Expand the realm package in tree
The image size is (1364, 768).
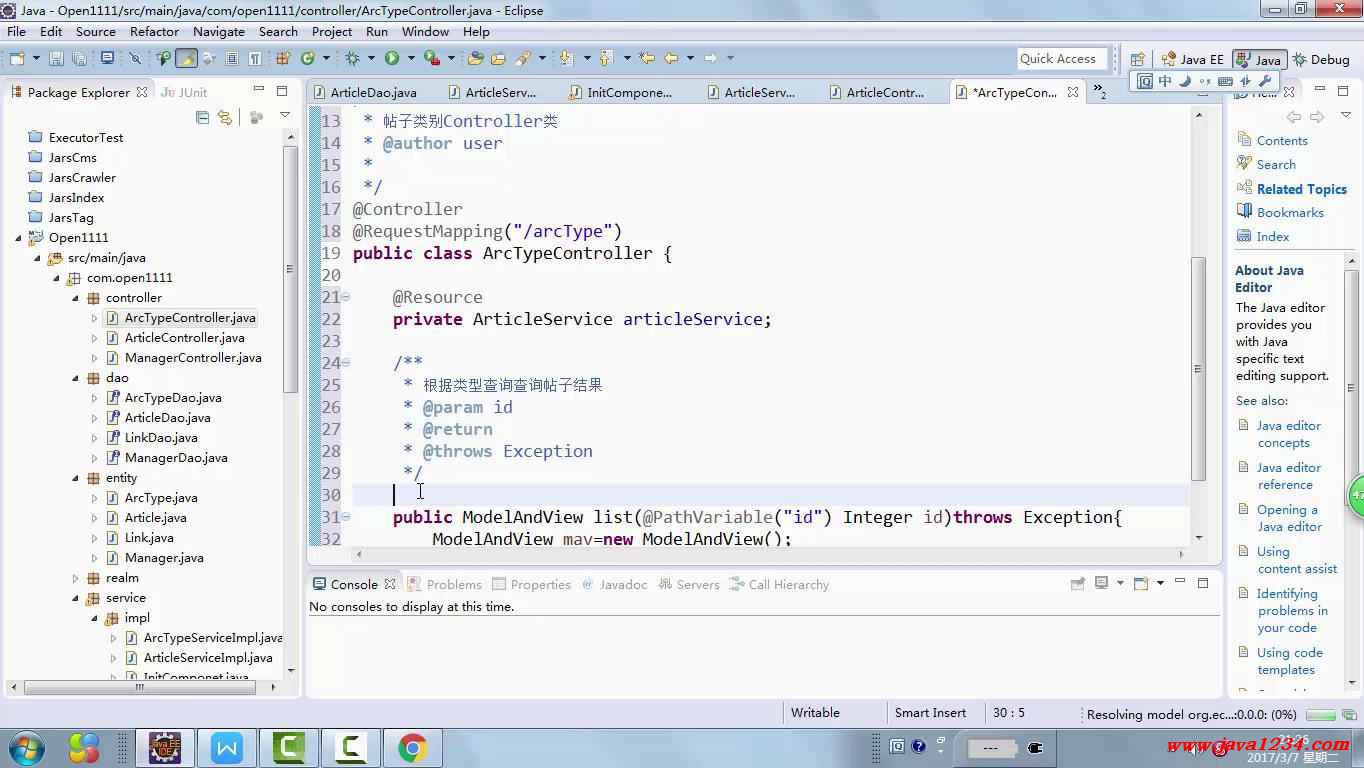pyautogui.click(x=76, y=578)
